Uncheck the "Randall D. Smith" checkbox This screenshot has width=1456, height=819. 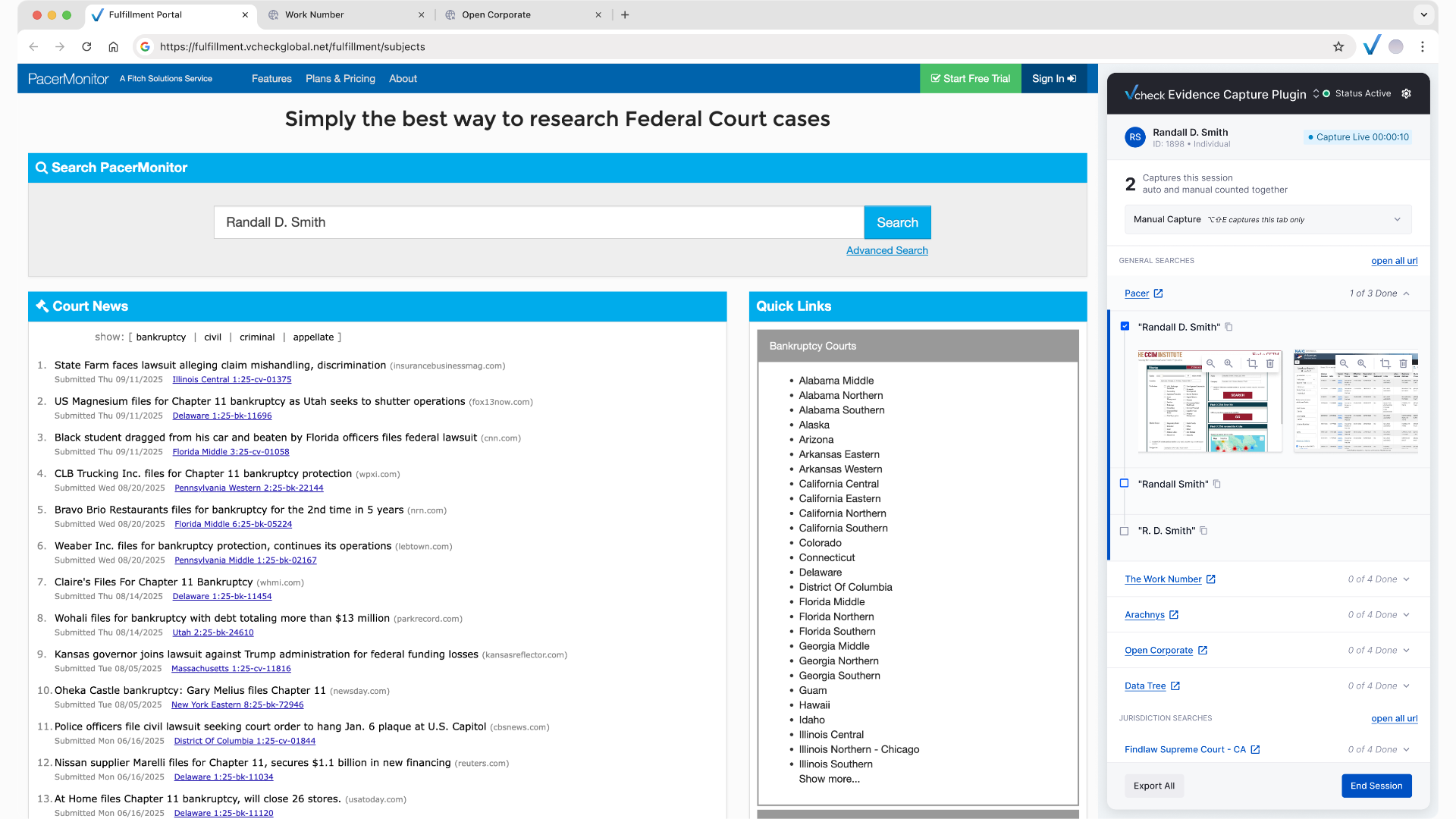point(1125,326)
